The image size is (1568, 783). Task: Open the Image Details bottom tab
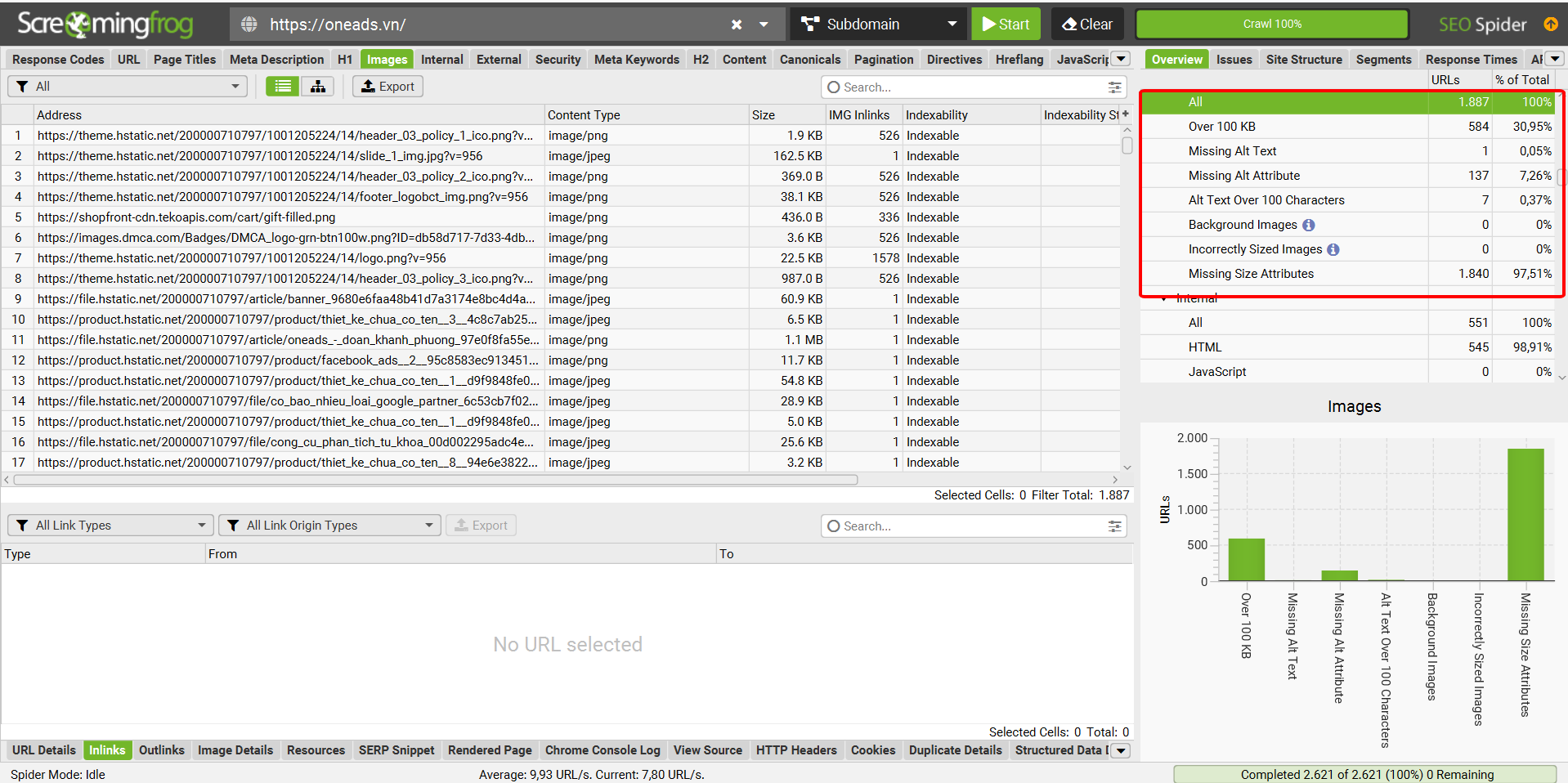[x=235, y=750]
